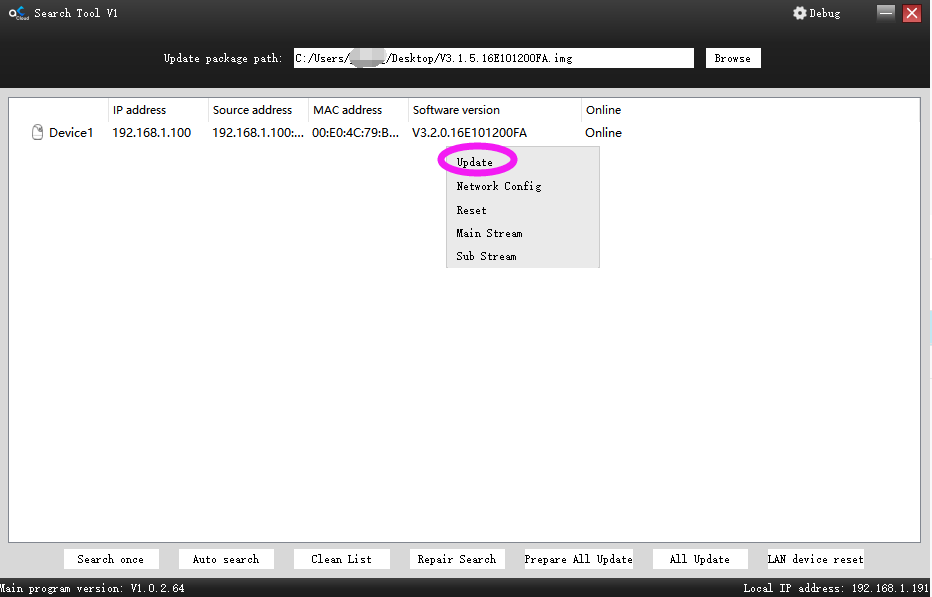The width and height of the screenshot is (932, 597).
Task: Click Device1's Online status cell
Action: click(603, 133)
